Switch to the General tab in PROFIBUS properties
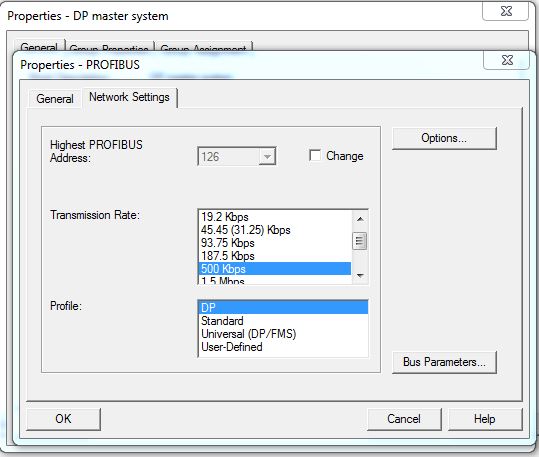 point(55,99)
